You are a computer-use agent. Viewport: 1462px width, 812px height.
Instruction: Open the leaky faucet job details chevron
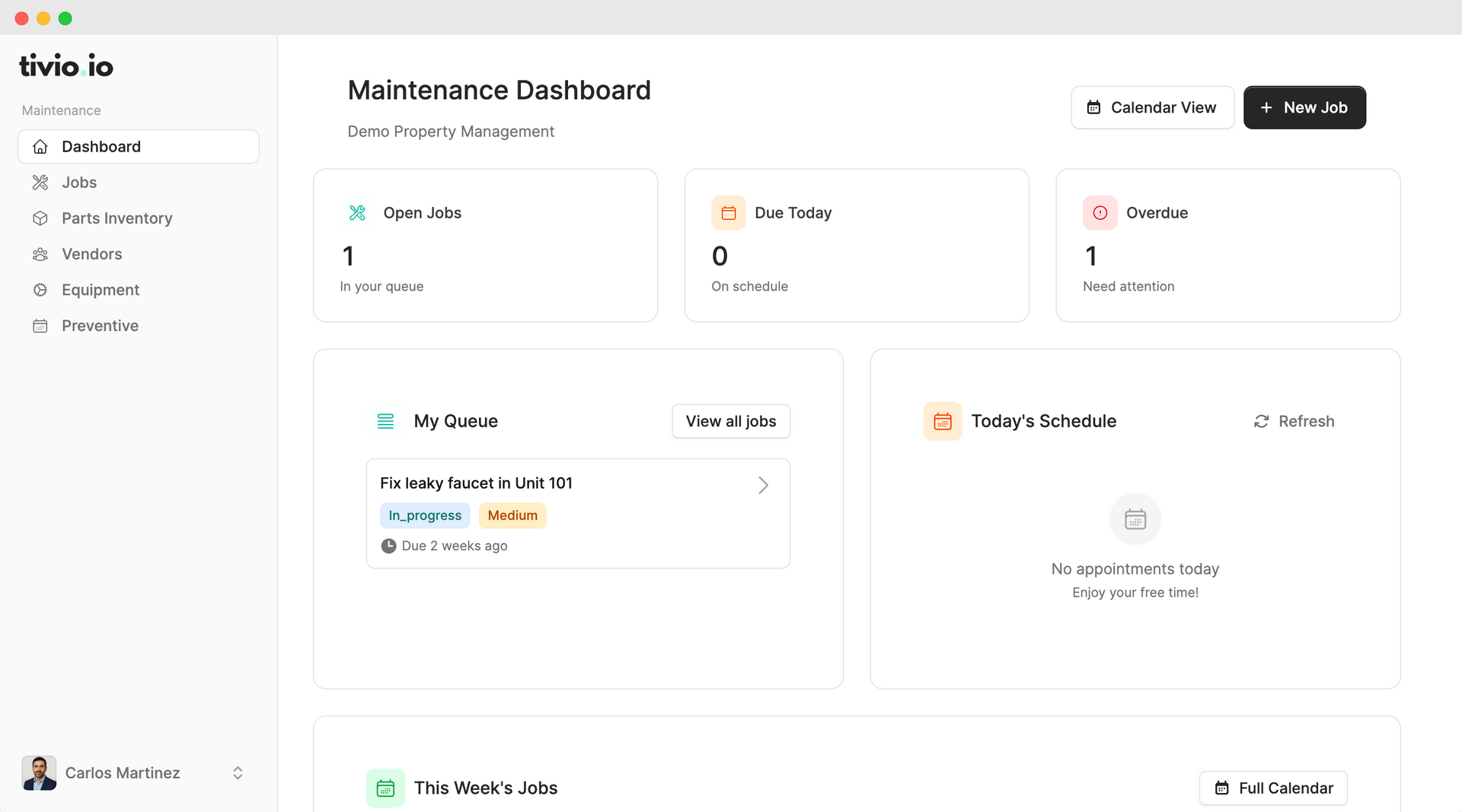pyautogui.click(x=763, y=485)
